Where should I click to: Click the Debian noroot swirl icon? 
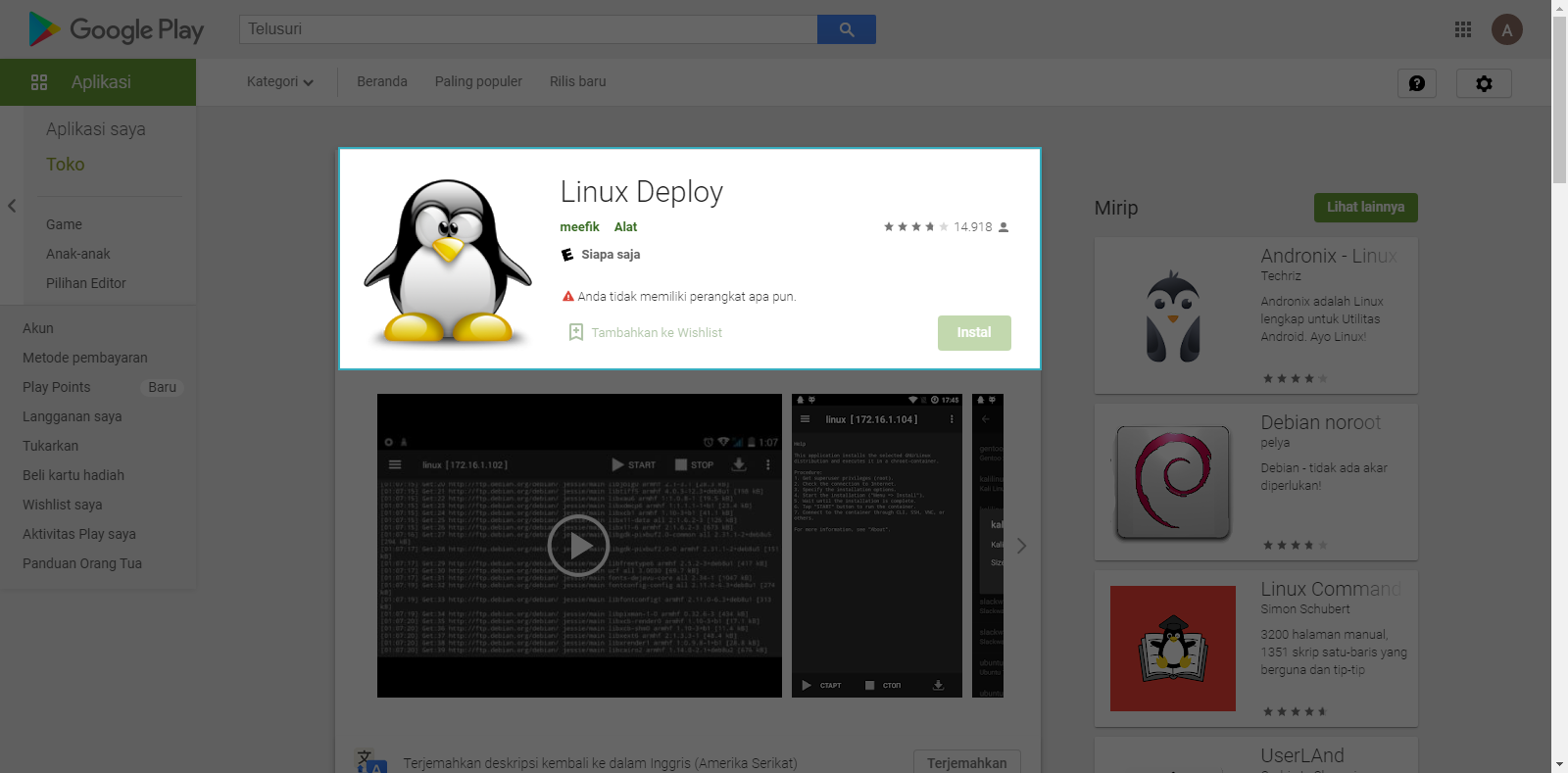click(1173, 482)
